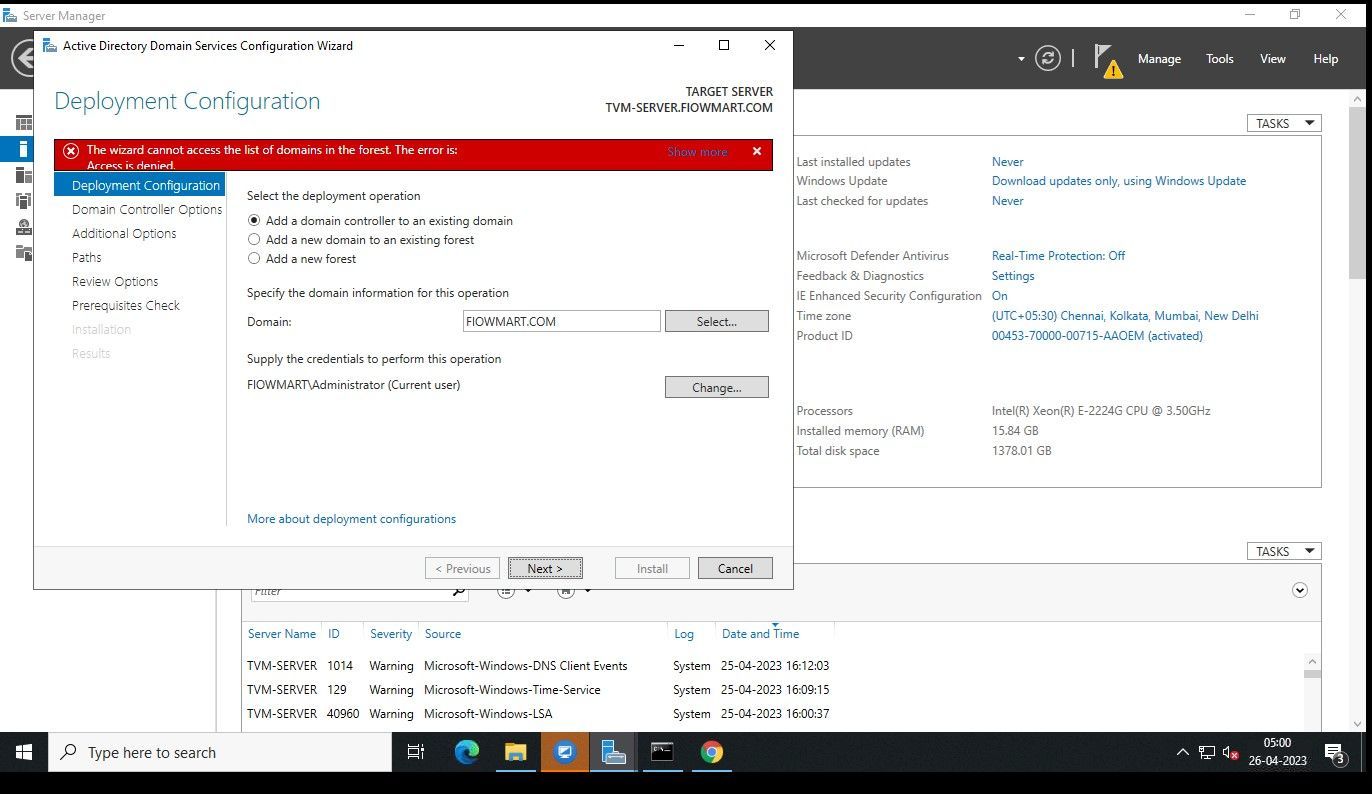Open the Windows Start menu
The width and height of the screenshot is (1372, 794).
24,752
